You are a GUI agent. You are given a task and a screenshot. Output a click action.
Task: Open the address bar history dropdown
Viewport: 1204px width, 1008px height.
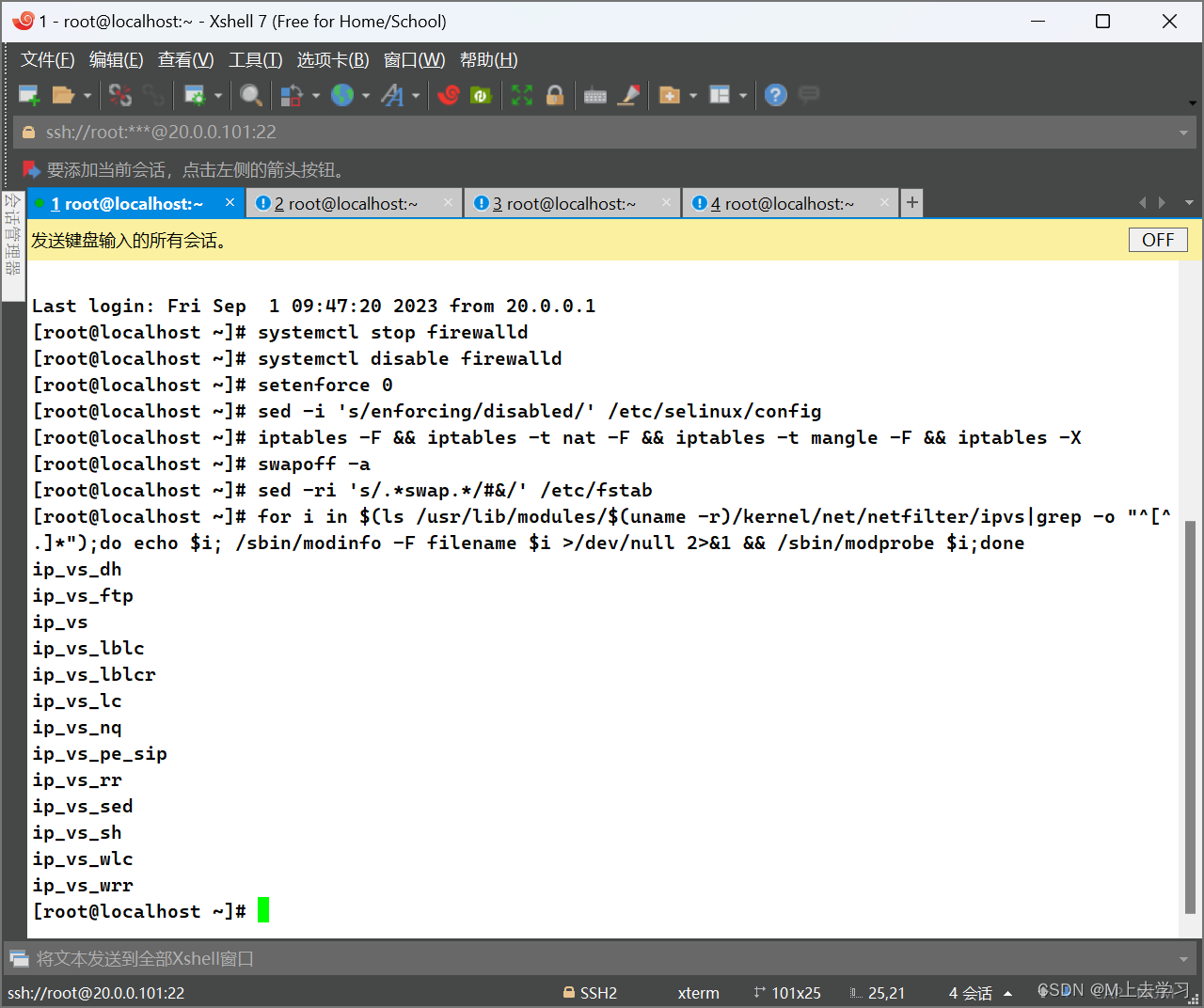[x=1183, y=133]
